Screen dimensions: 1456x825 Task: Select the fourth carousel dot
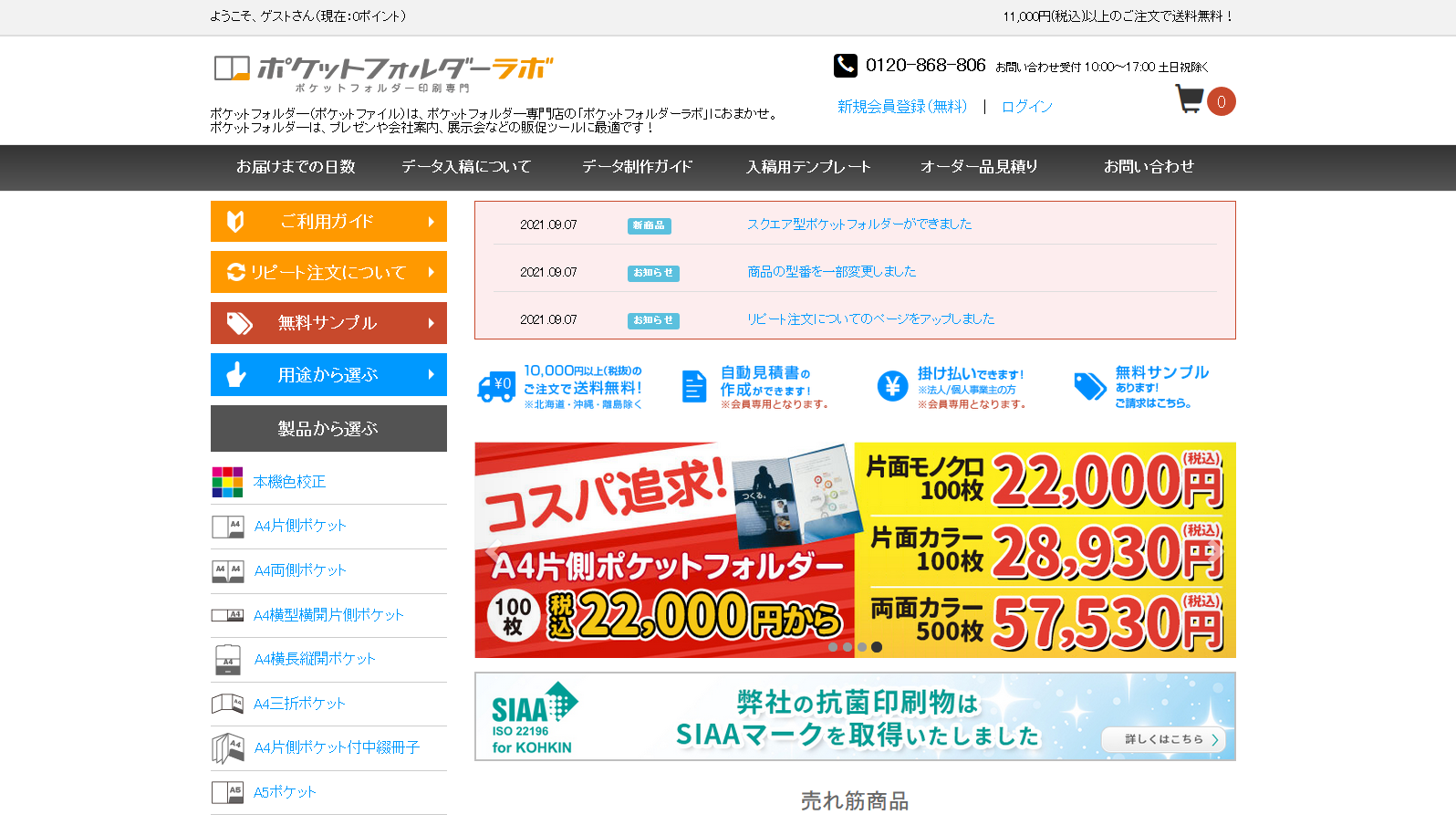[x=877, y=647]
